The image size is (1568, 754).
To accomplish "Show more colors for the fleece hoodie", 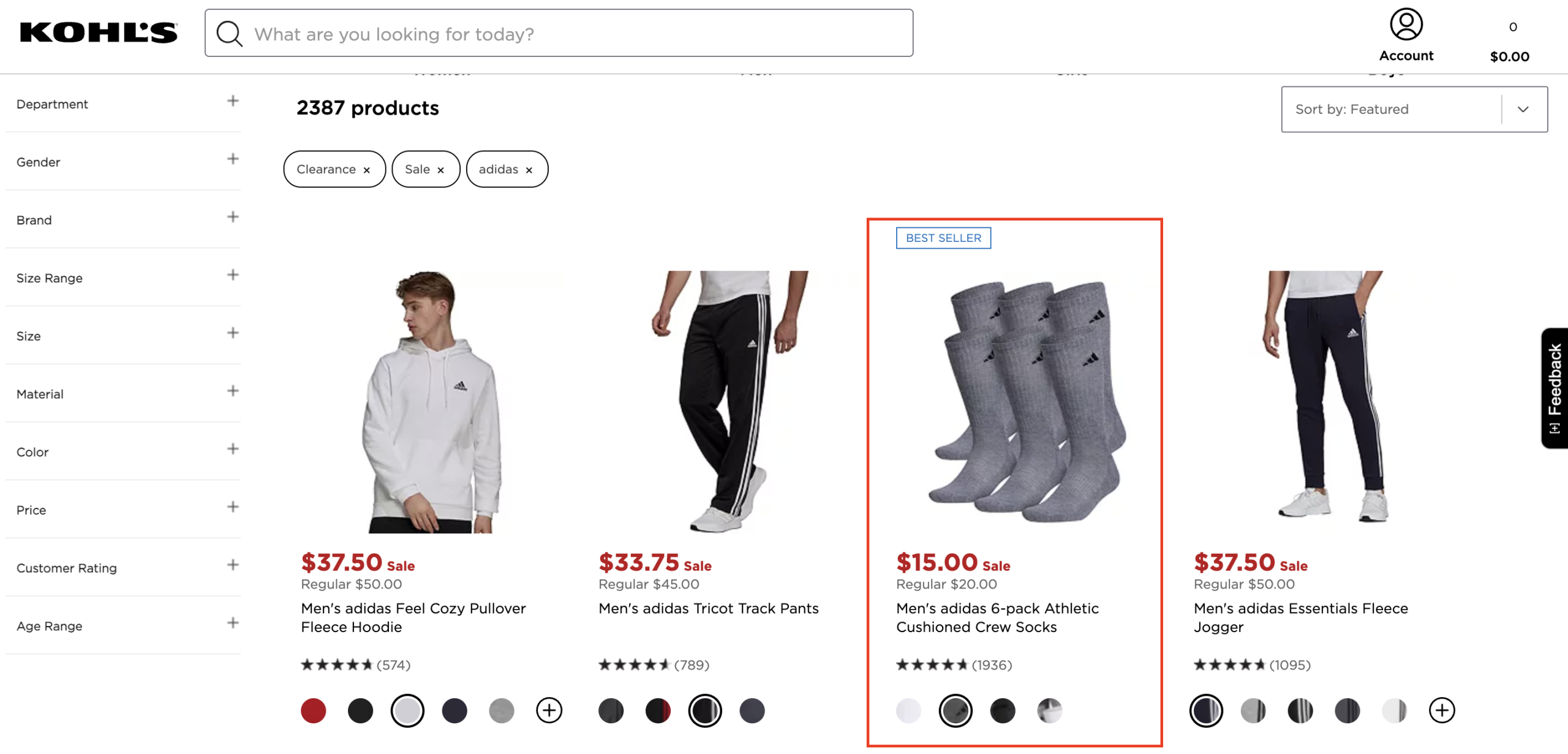I will click(549, 711).
